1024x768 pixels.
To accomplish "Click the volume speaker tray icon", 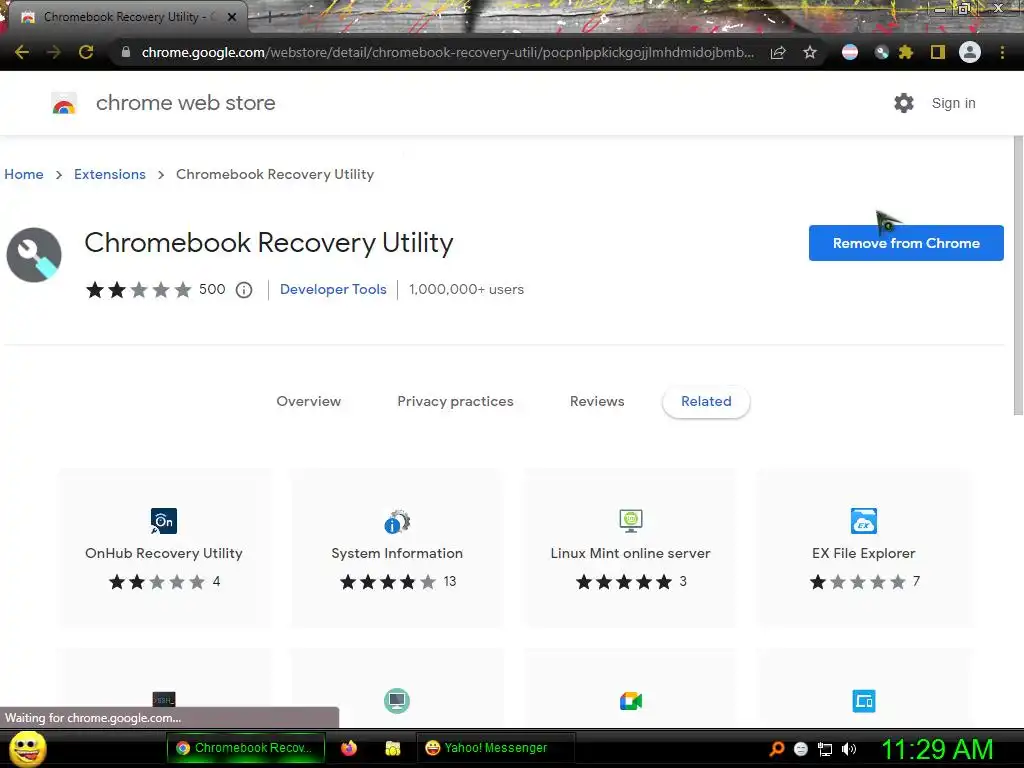I will click(848, 749).
